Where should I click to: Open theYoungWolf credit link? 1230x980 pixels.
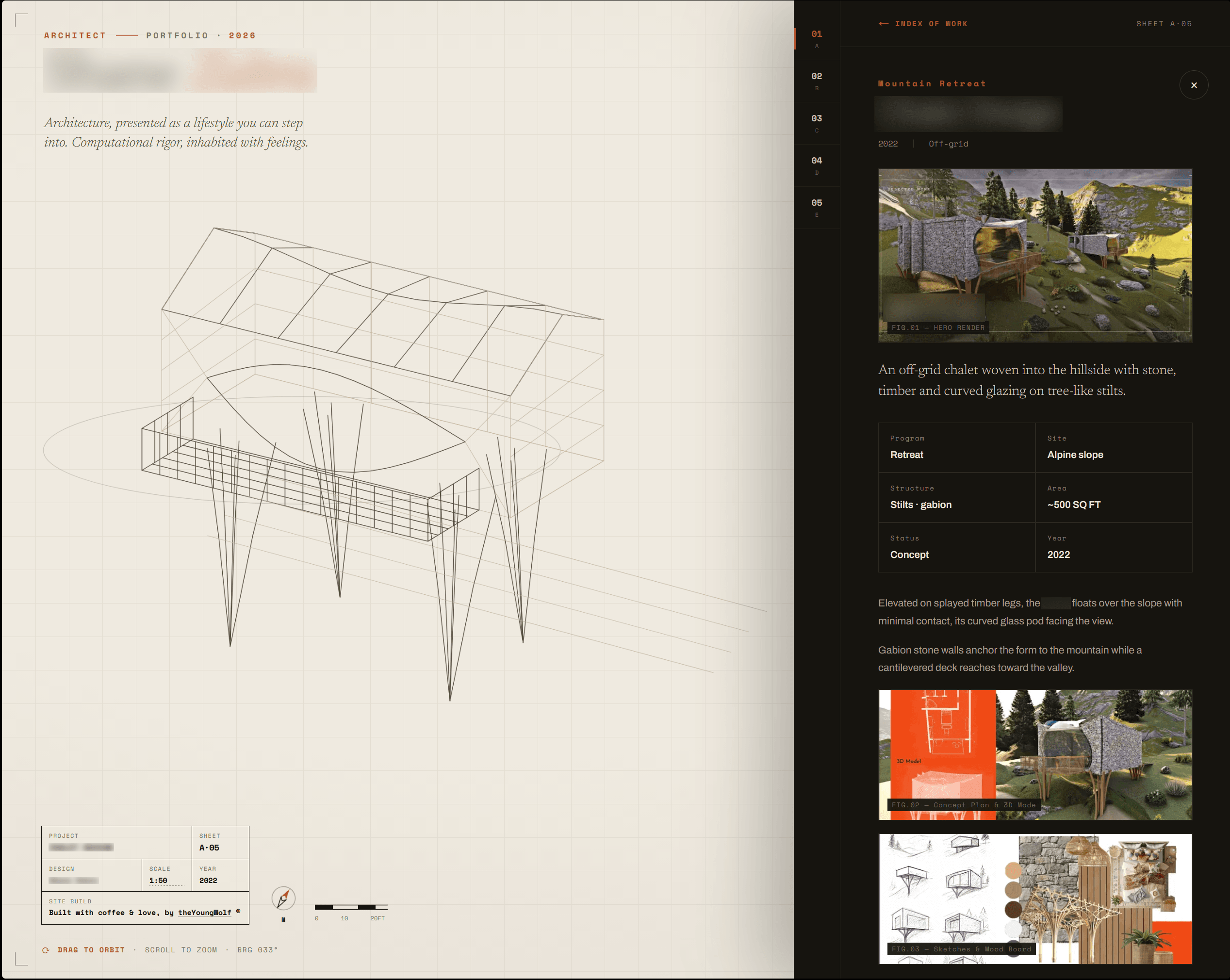[x=205, y=913]
